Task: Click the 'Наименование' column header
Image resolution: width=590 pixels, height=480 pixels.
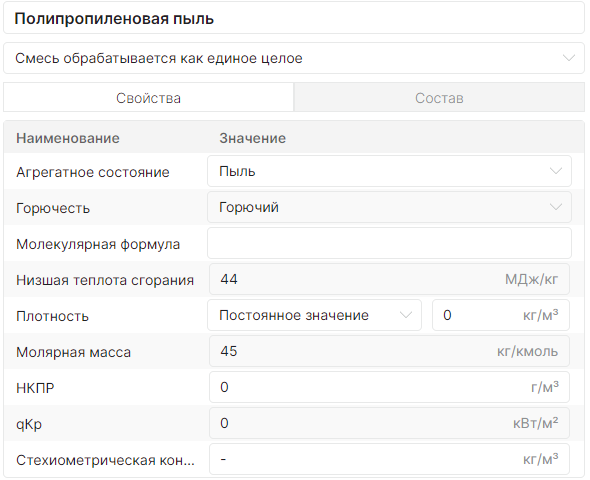Action: [68, 138]
